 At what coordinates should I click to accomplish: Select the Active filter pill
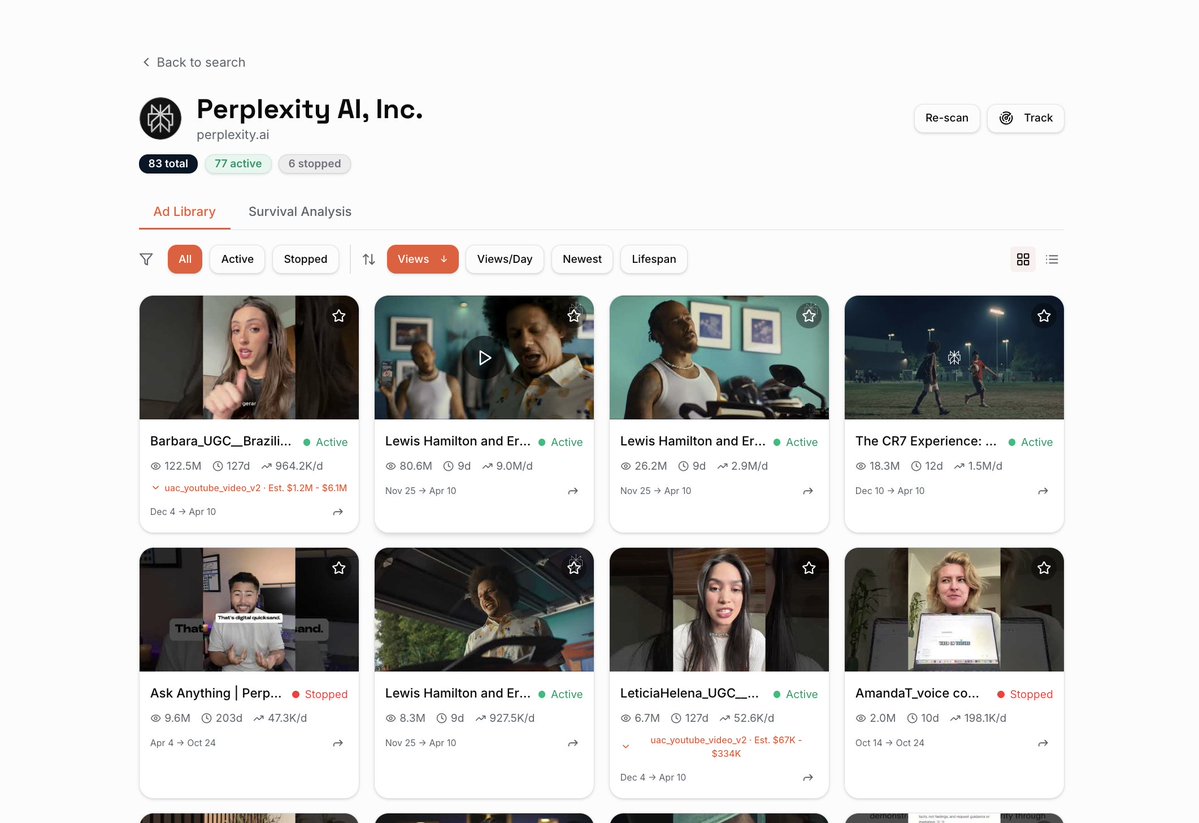[237, 259]
